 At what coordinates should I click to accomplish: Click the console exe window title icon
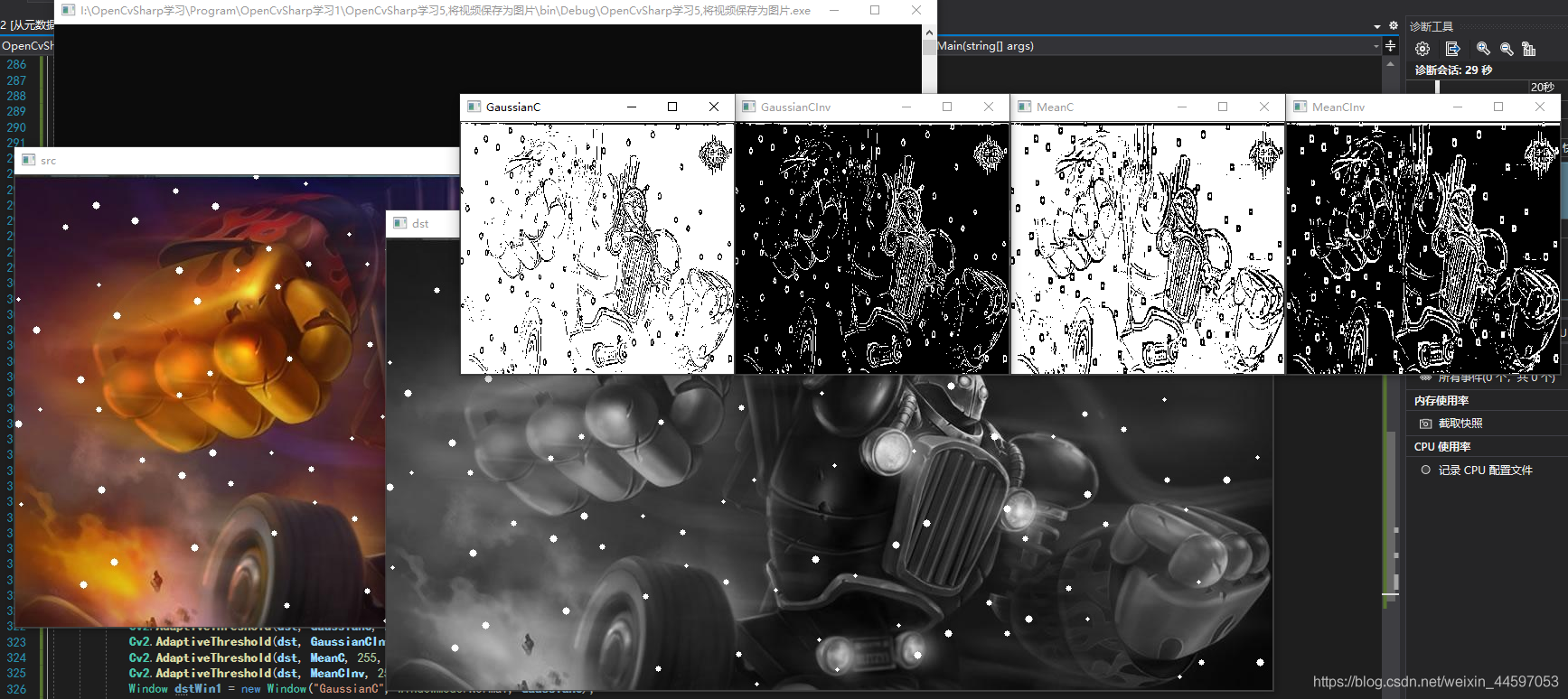click(x=68, y=10)
